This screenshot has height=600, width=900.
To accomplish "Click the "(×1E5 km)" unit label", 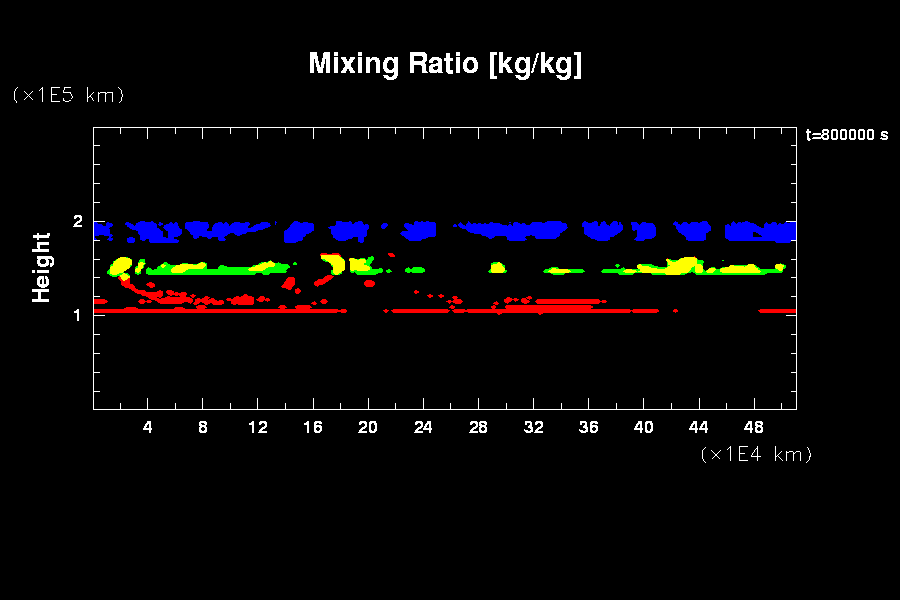I will coord(67,95).
